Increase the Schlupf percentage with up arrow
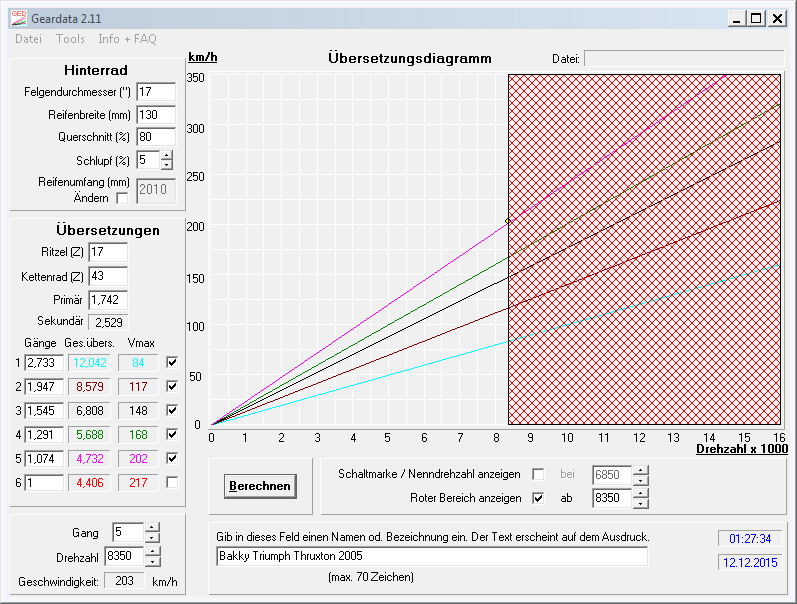The height and width of the screenshot is (604, 797). 166,155
